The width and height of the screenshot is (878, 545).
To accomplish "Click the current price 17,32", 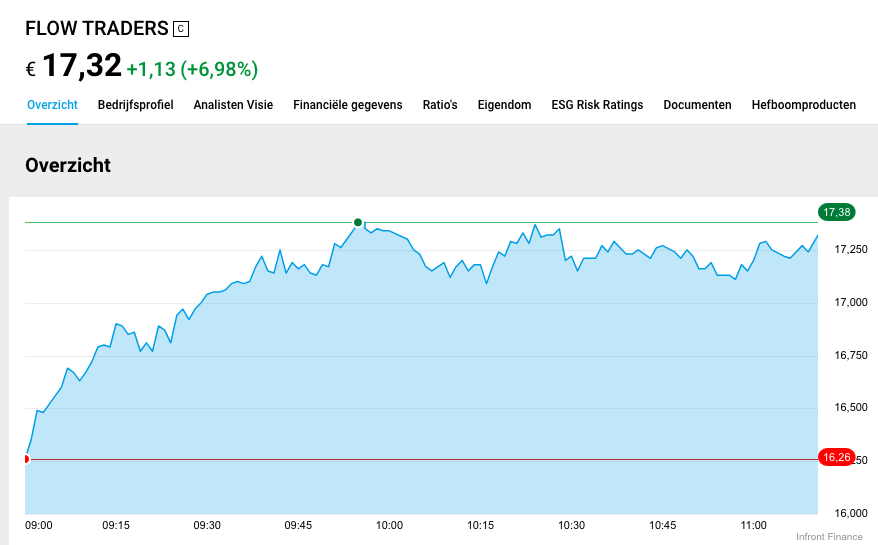I will 82,66.
